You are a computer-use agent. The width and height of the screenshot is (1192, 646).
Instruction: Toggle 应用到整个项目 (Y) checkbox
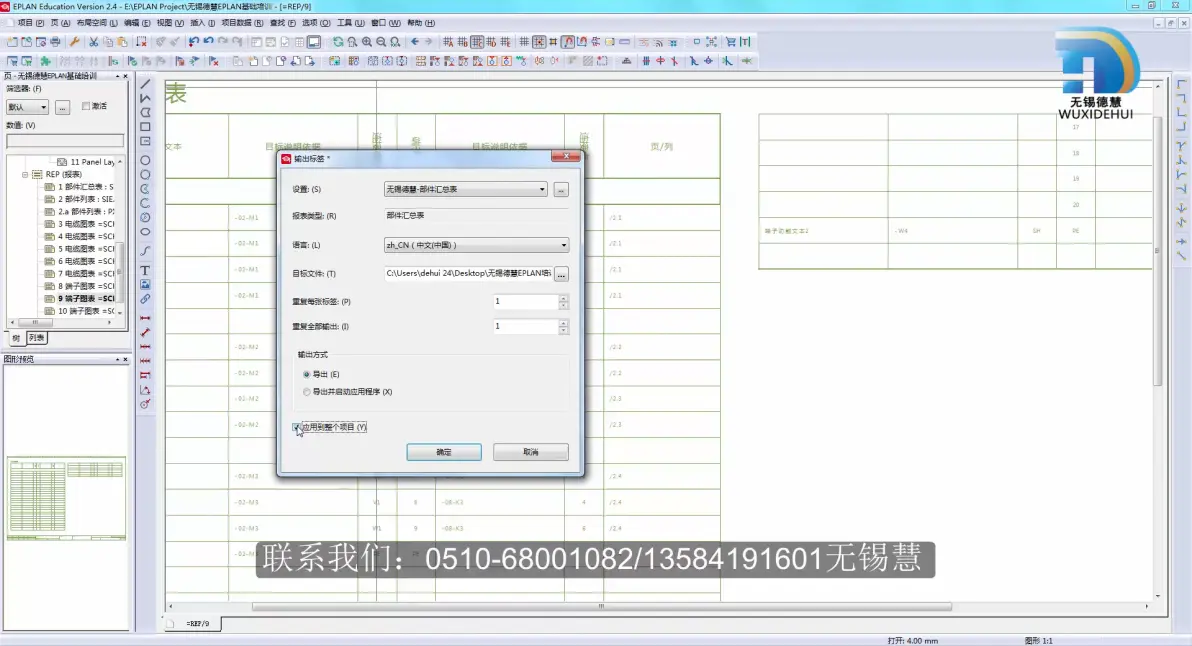point(296,427)
